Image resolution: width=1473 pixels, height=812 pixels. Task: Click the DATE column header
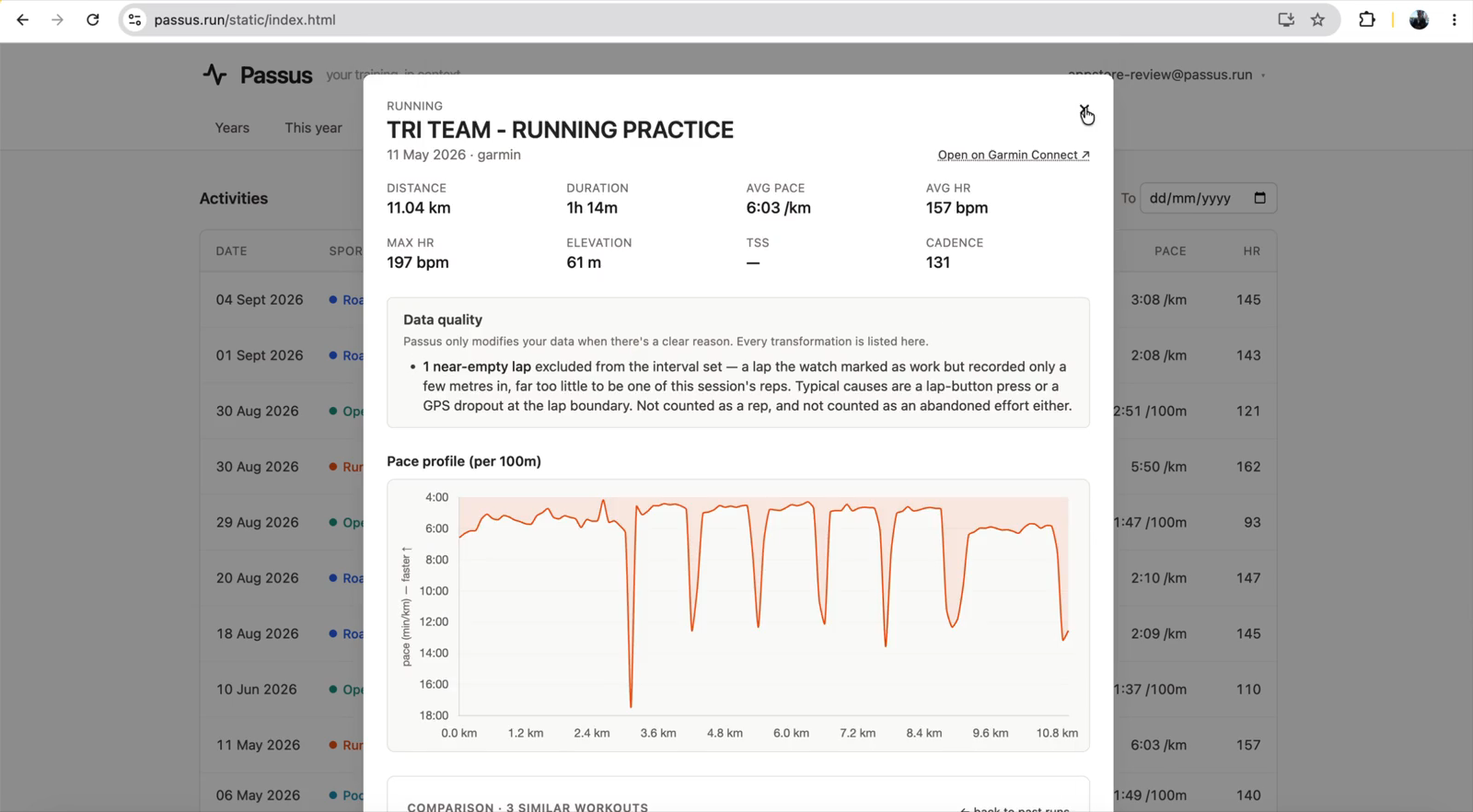(231, 251)
